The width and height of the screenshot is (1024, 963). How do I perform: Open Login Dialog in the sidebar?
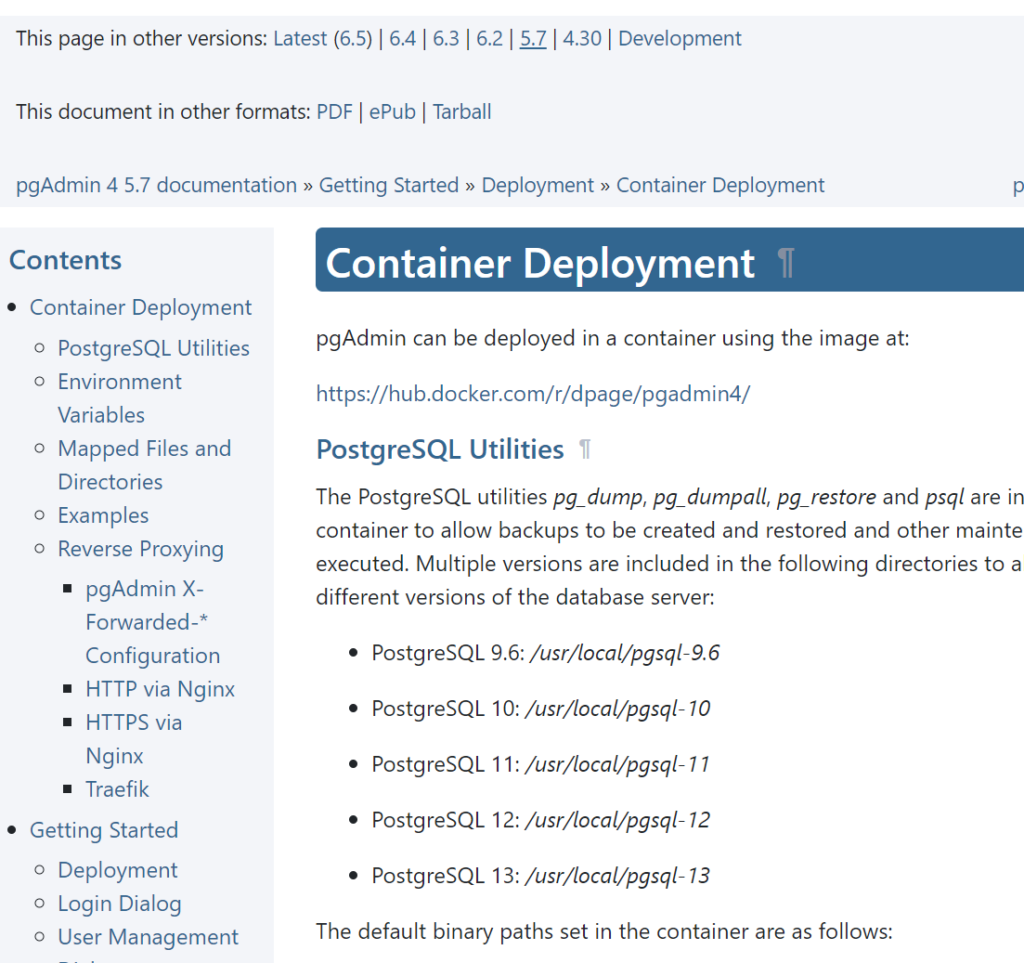pos(119,904)
